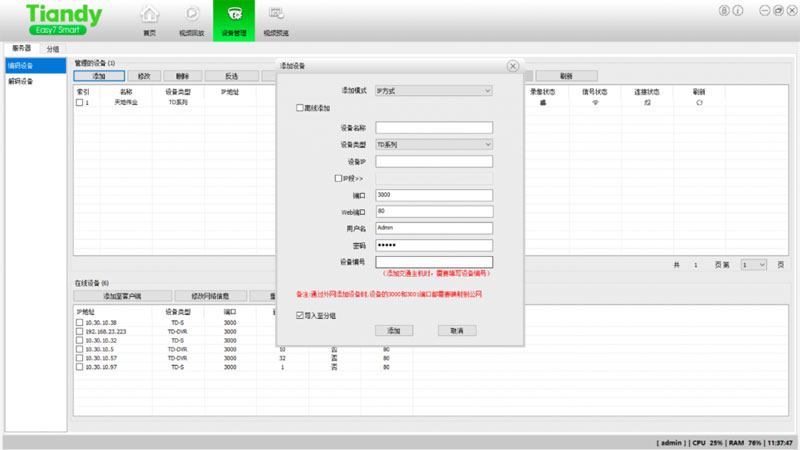This screenshot has width=800, height=450.
Task: Close the Add Device dialog with X icon
Action: [512, 66]
